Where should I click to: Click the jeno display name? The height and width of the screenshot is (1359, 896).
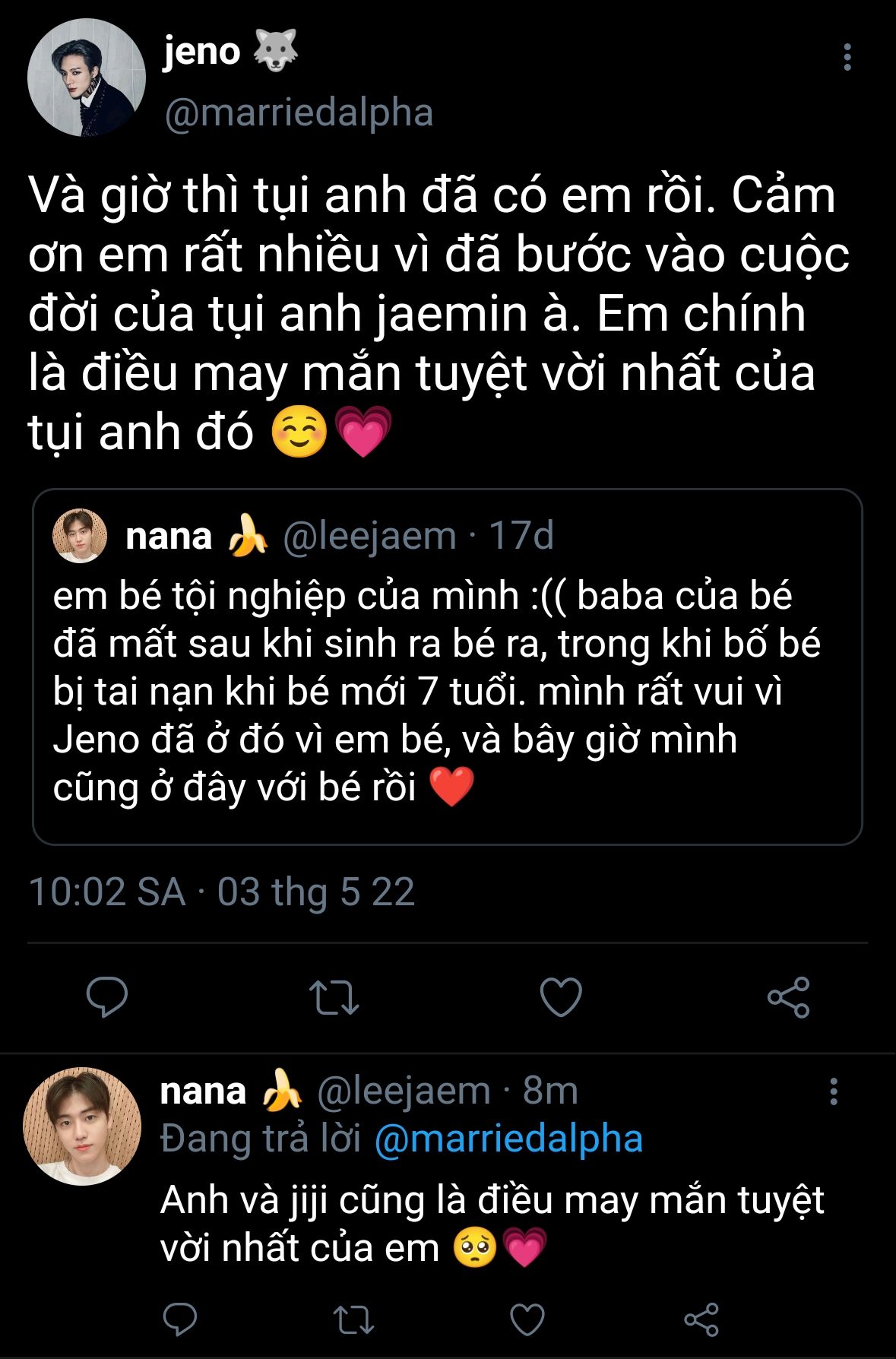(x=202, y=52)
